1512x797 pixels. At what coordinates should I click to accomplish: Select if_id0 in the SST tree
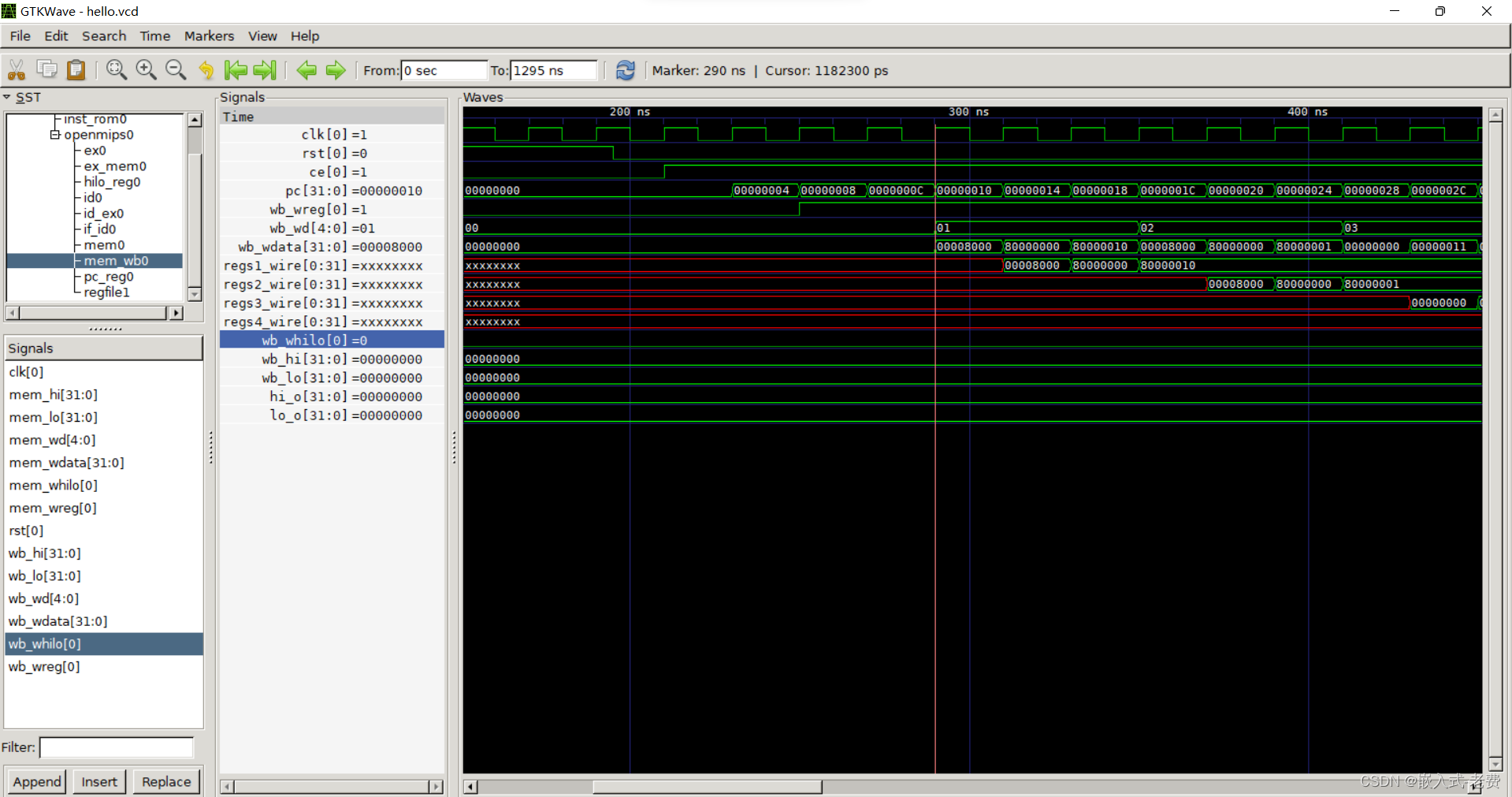pyautogui.click(x=99, y=229)
